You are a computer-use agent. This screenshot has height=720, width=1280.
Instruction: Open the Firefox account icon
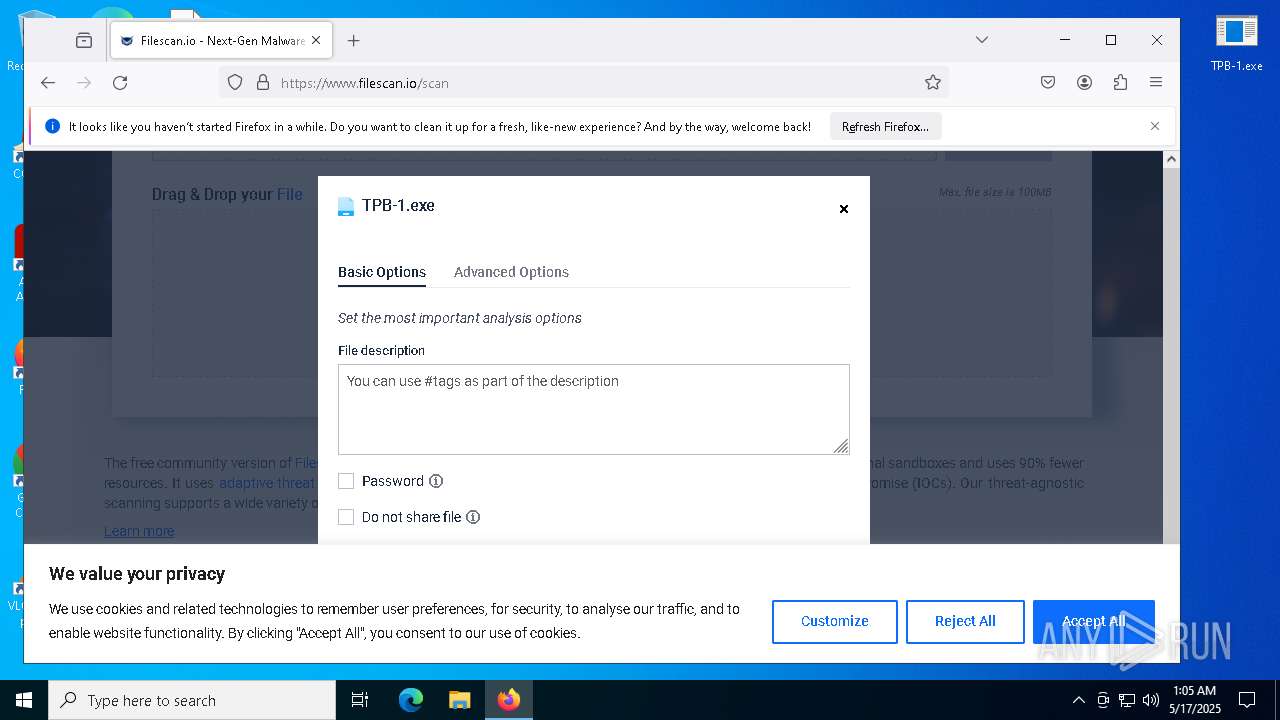1084,83
